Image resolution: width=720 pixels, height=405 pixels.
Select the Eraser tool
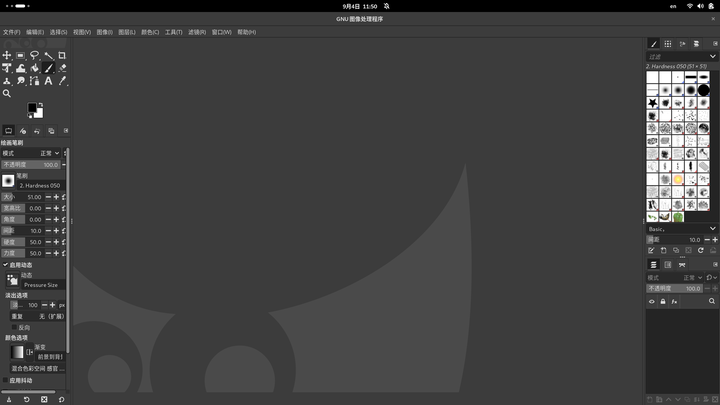click(62, 68)
